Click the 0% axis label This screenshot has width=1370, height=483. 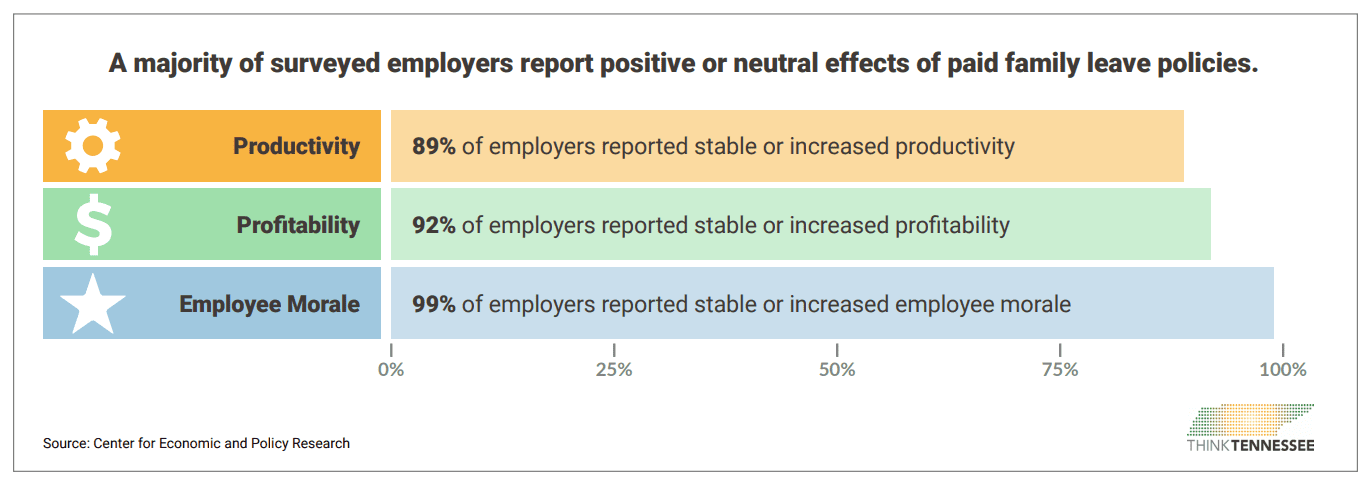click(x=391, y=370)
